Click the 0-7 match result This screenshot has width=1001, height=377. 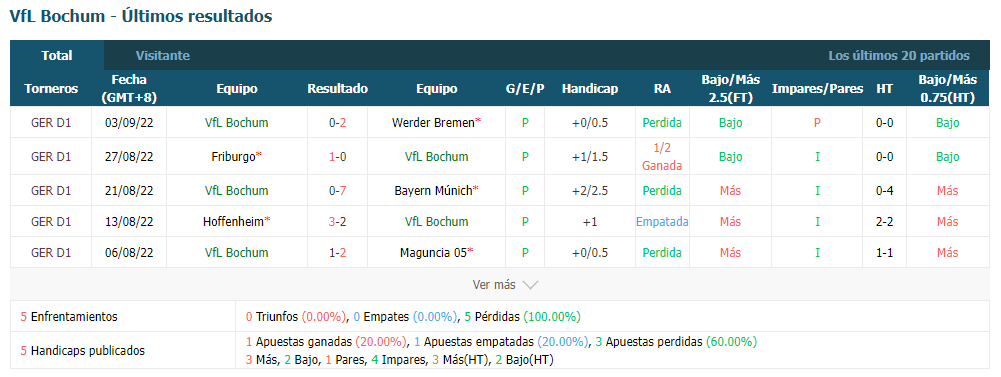tap(338, 190)
